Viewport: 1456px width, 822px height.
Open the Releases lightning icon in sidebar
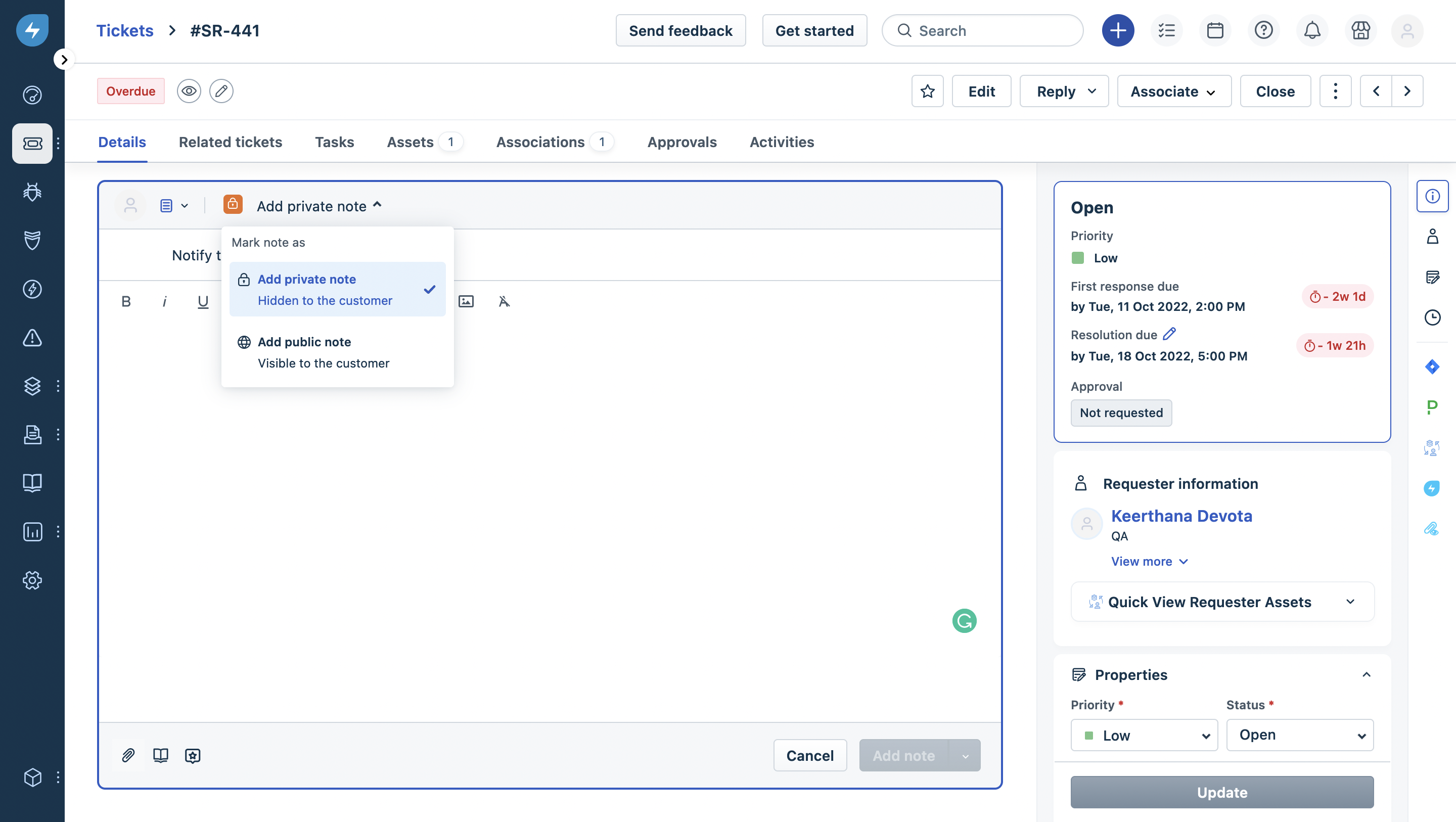pos(32,289)
